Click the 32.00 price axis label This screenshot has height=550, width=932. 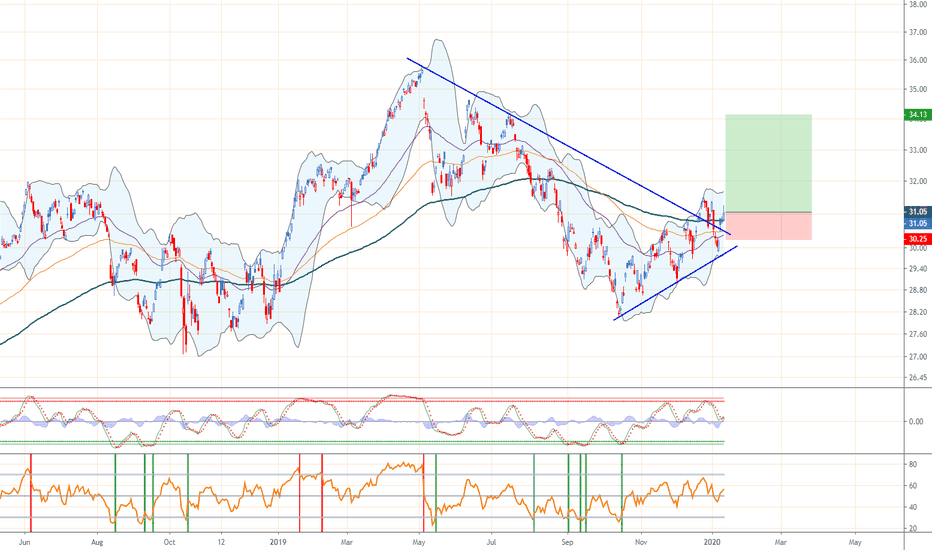(x=918, y=182)
